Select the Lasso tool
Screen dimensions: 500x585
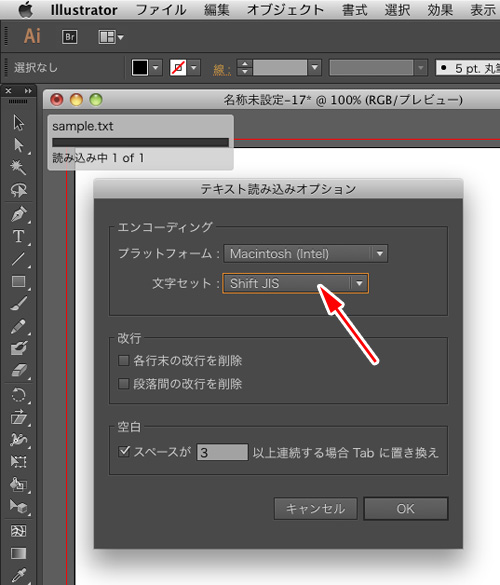(x=18, y=190)
